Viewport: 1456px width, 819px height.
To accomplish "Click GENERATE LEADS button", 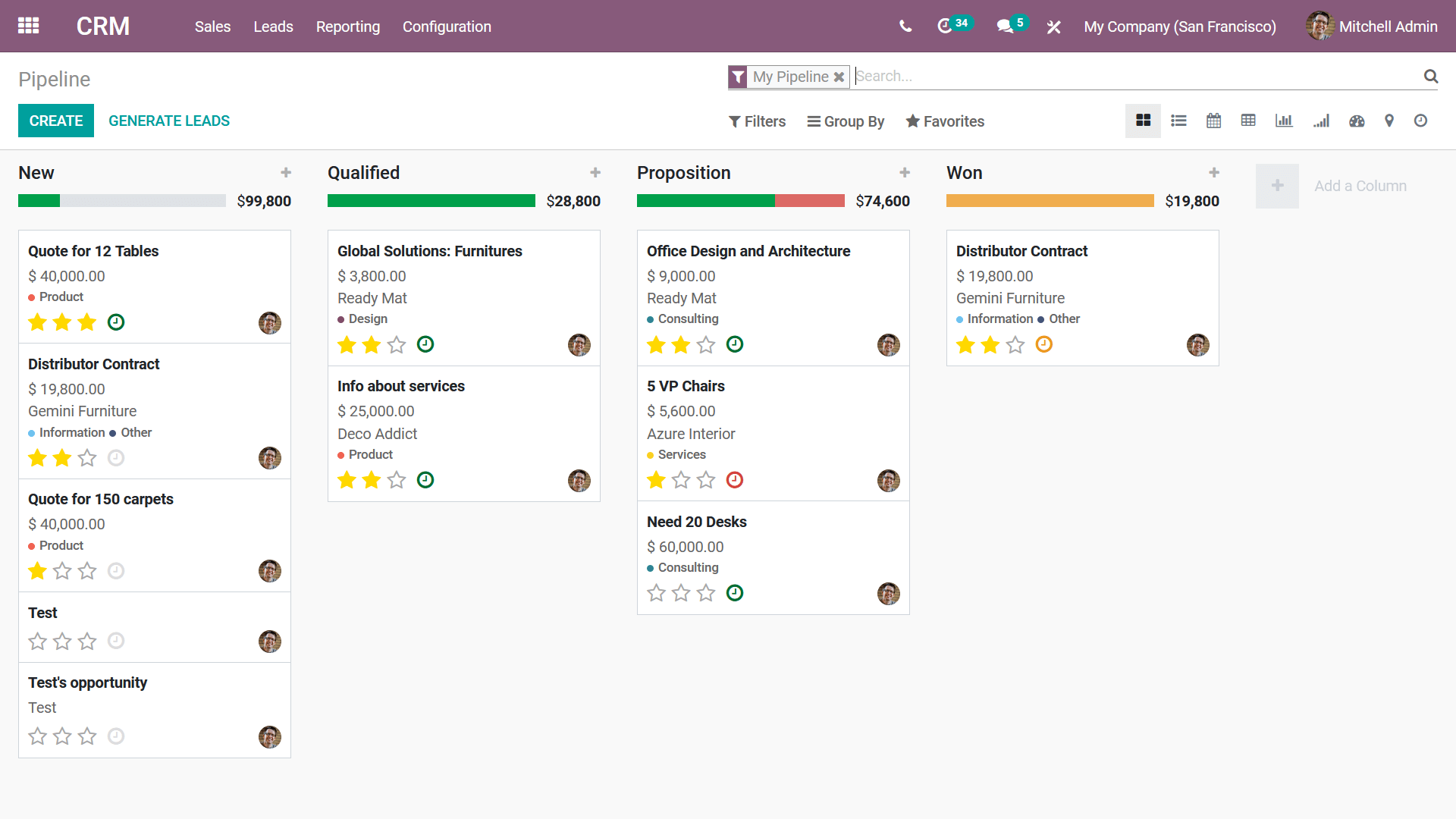I will [169, 121].
